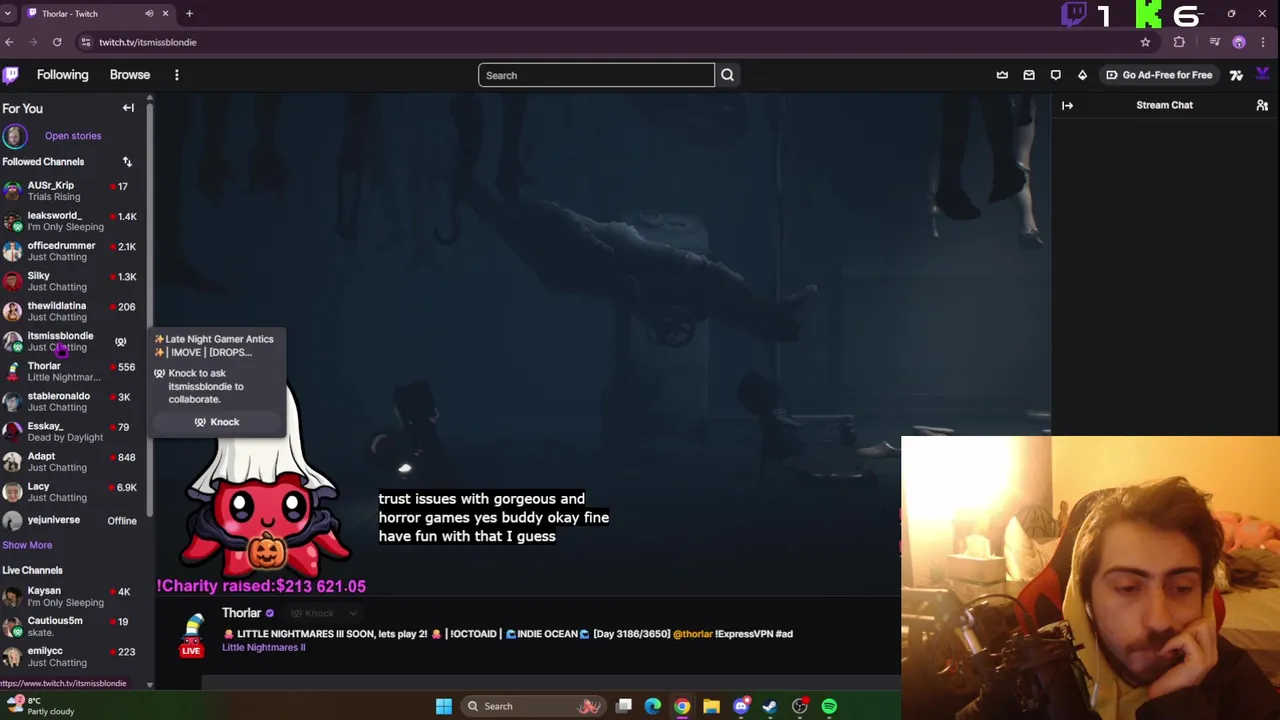Open AUSr_Krip channel
1280x720 pixels.
(73, 191)
